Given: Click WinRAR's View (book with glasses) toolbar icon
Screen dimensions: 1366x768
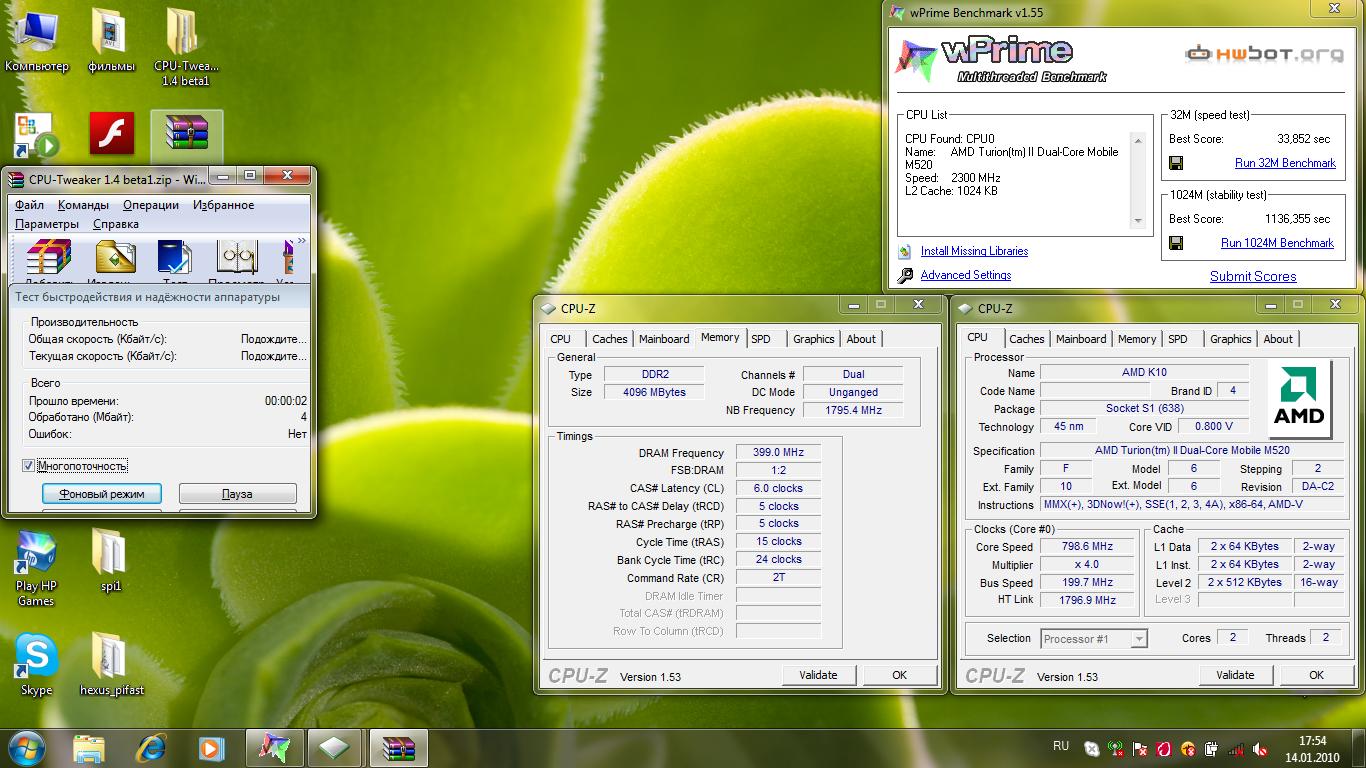Looking at the screenshot, I should pyautogui.click(x=236, y=258).
